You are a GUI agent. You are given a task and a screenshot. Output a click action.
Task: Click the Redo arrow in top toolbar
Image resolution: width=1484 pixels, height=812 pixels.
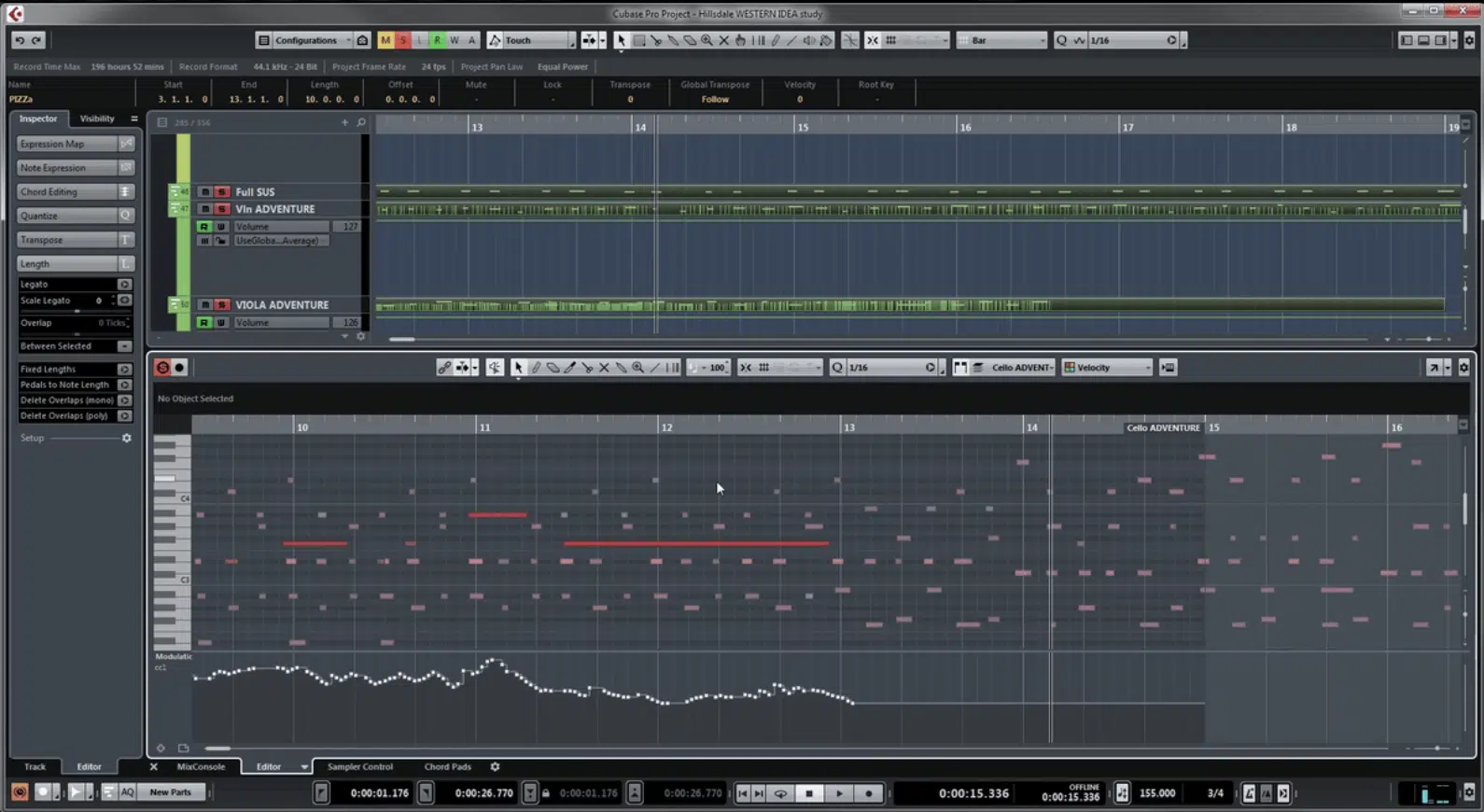click(36, 40)
